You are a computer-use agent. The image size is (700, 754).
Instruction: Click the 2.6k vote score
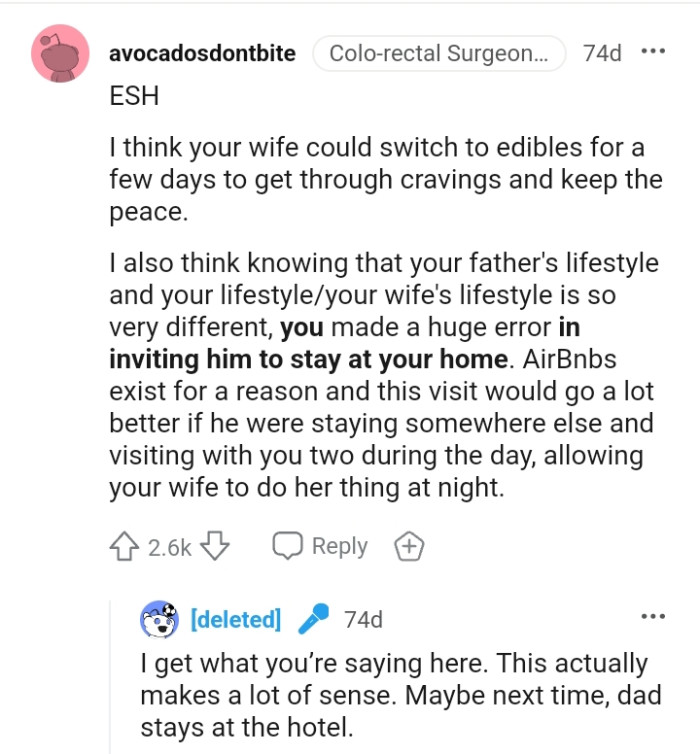coord(169,548)
